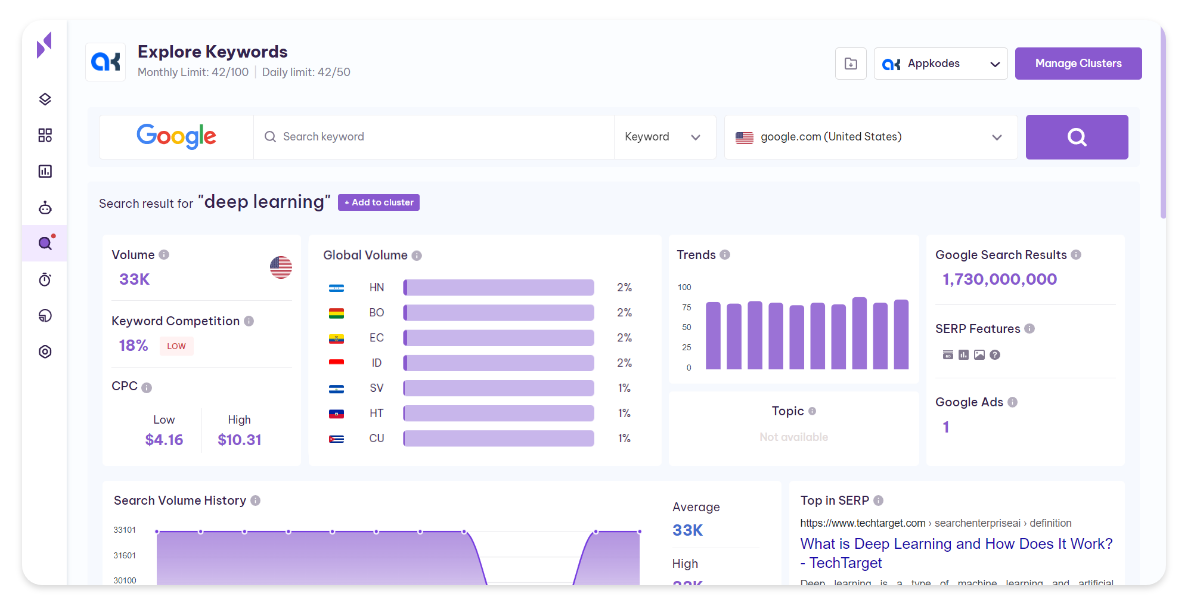Open the Keyword type dropdown
Viewport: 1187px width, 605px height.
coord(664,137)
